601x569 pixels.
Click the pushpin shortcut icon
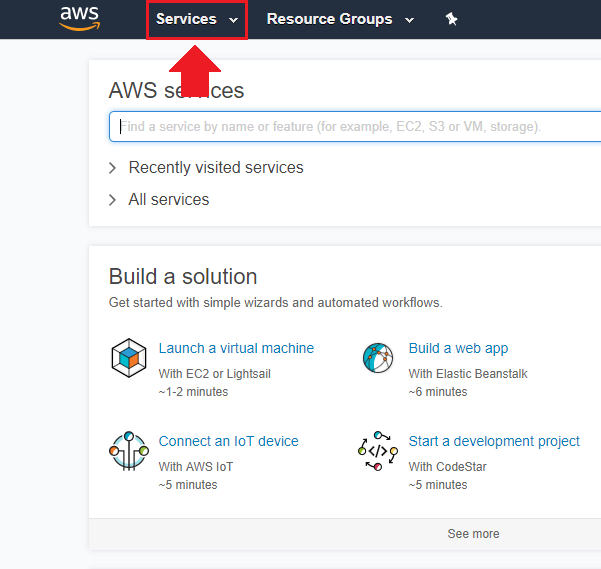coord(451,19)
